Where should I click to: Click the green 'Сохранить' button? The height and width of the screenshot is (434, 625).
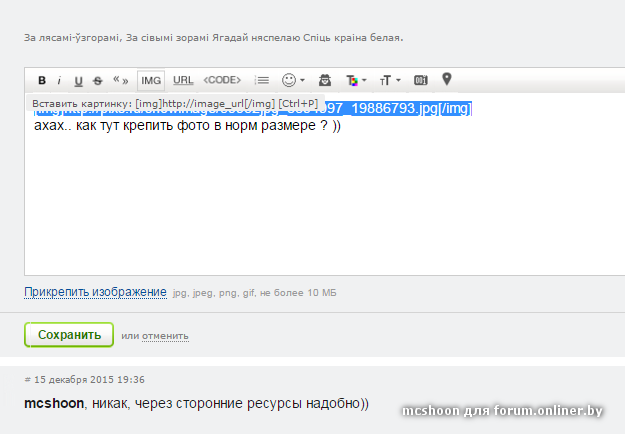(x=69, y=335)
